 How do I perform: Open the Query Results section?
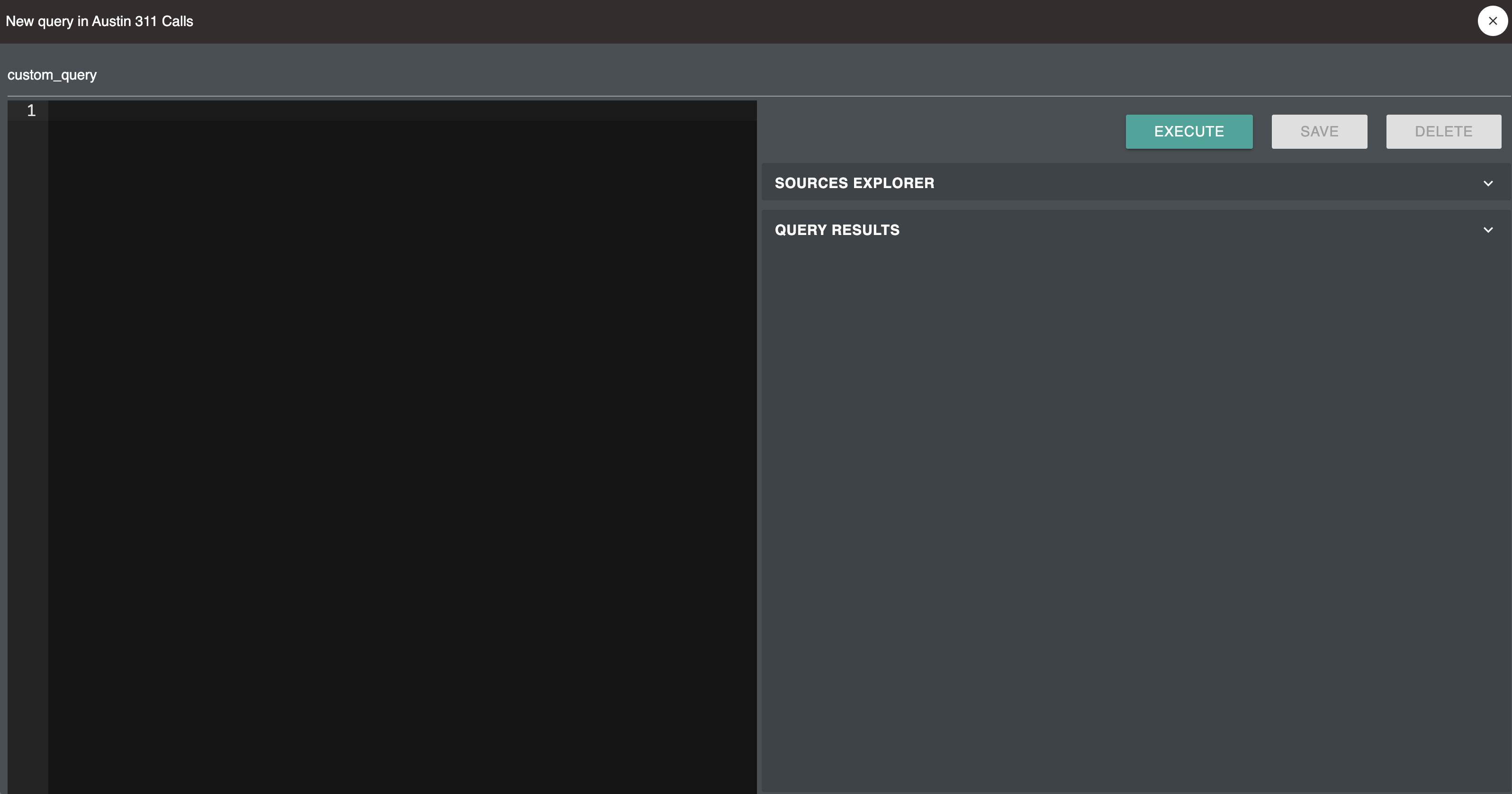[x=837, y=229]
